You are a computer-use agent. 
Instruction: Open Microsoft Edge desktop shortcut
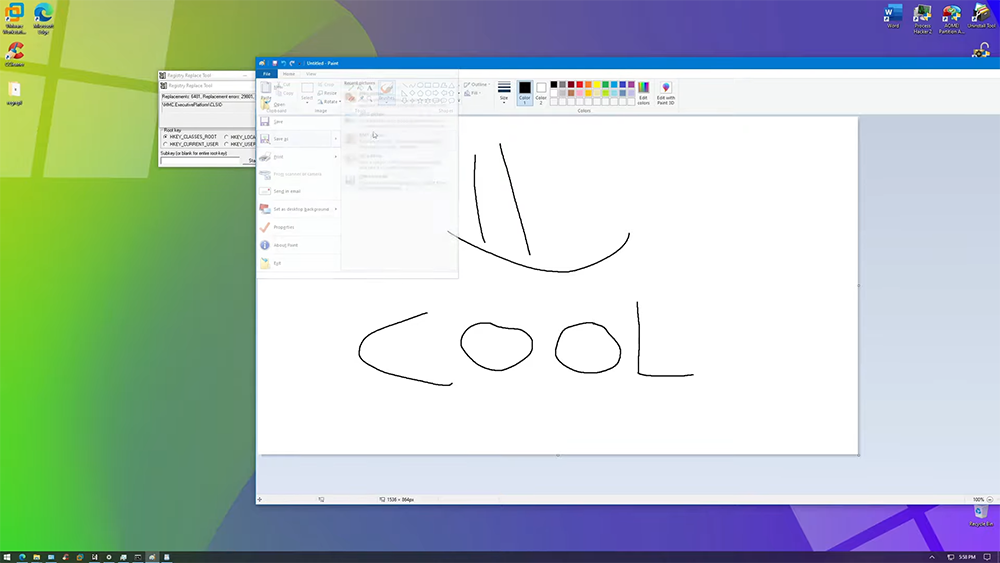pyautogui.click(x=43, y=18)
